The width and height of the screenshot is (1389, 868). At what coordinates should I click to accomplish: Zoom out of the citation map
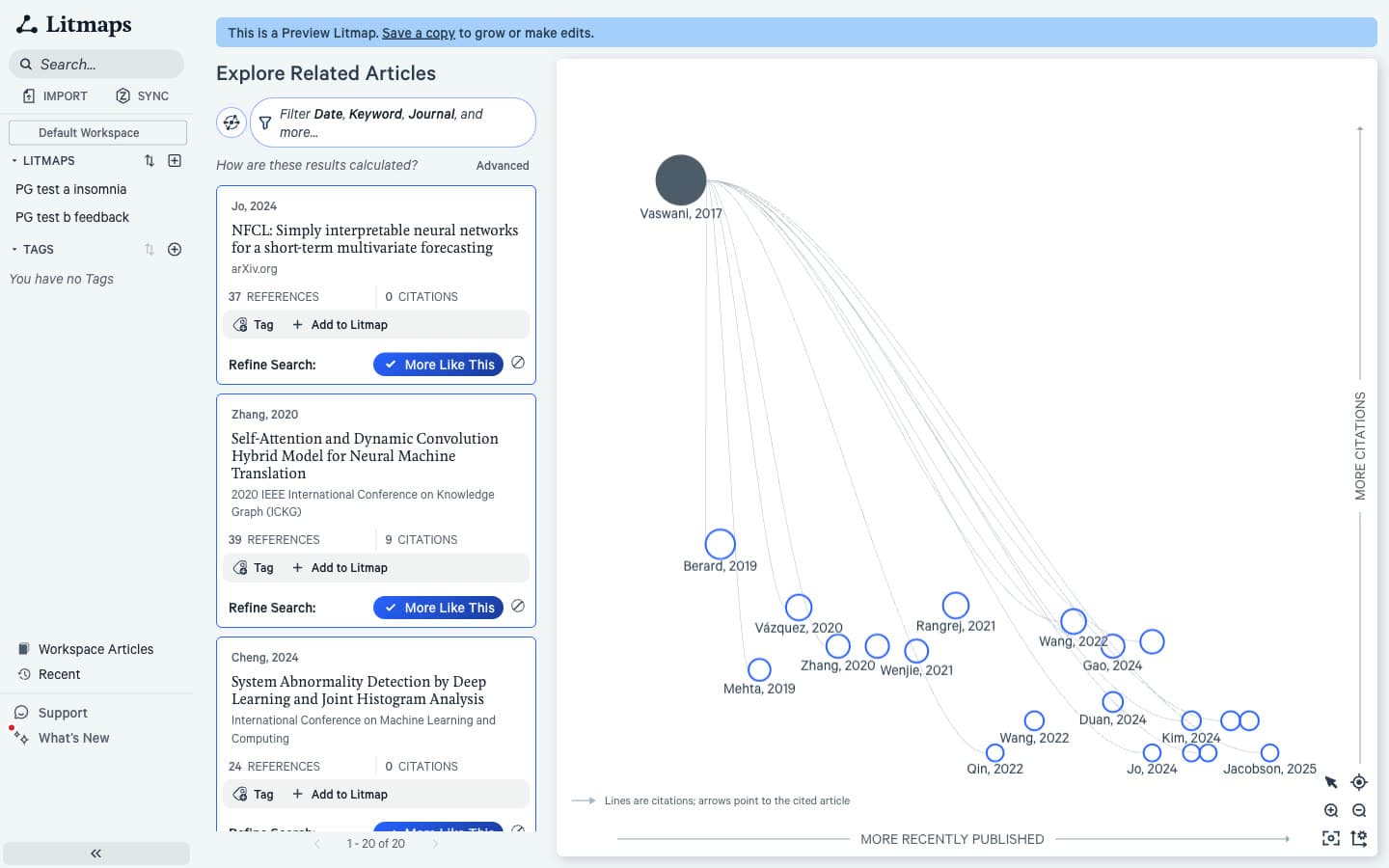[x=1359, y=810]
